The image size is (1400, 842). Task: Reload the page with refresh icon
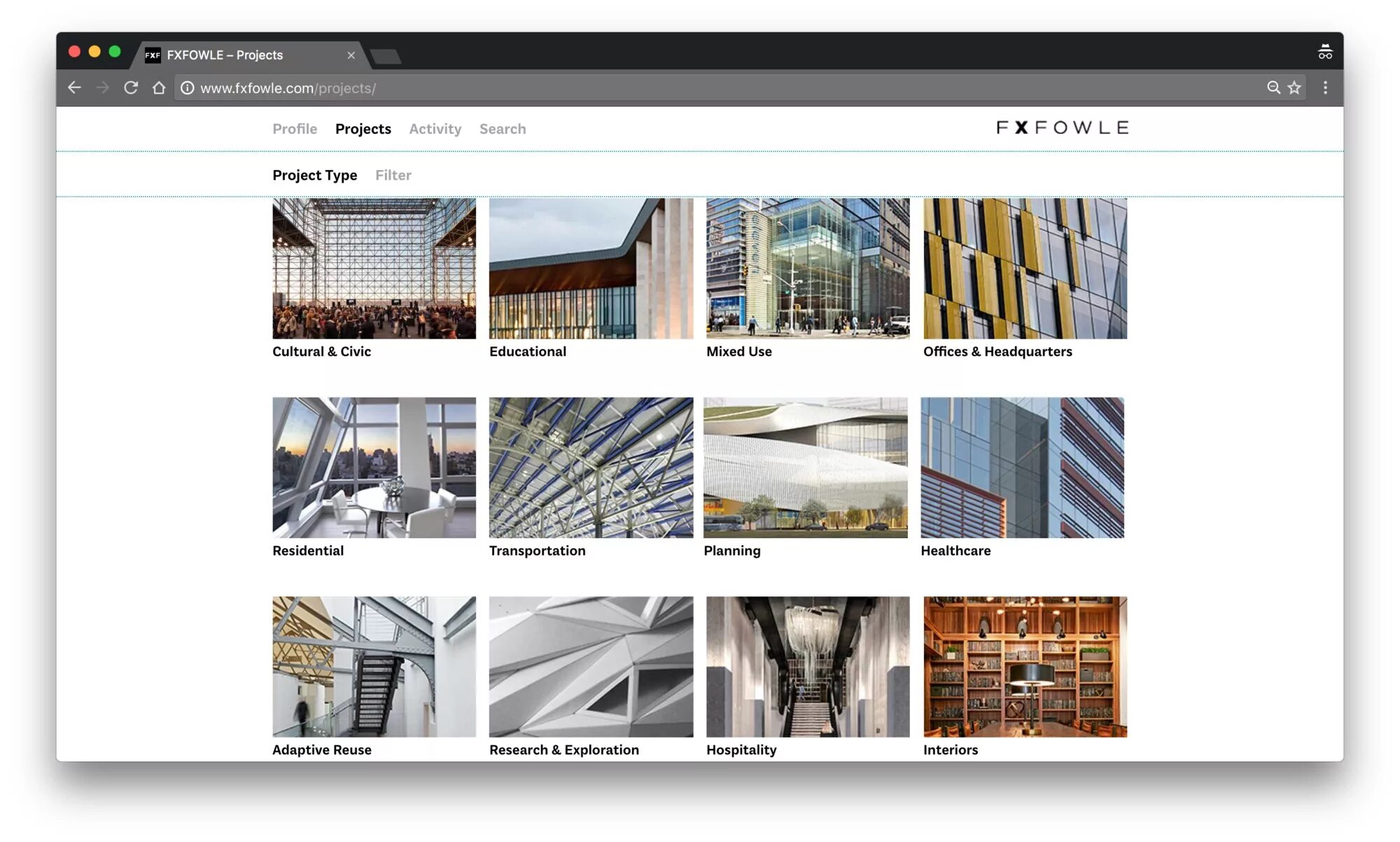tap(131, 87)
